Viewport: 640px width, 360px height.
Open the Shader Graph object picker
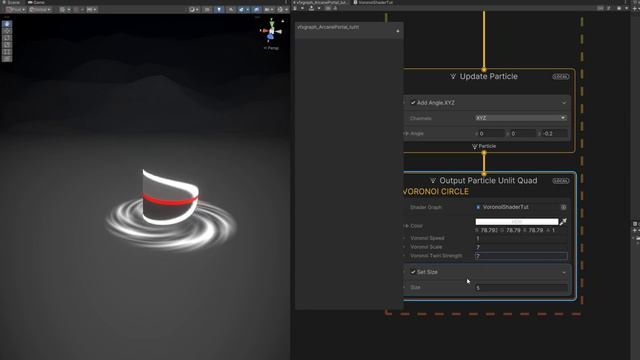click(564, 207)
